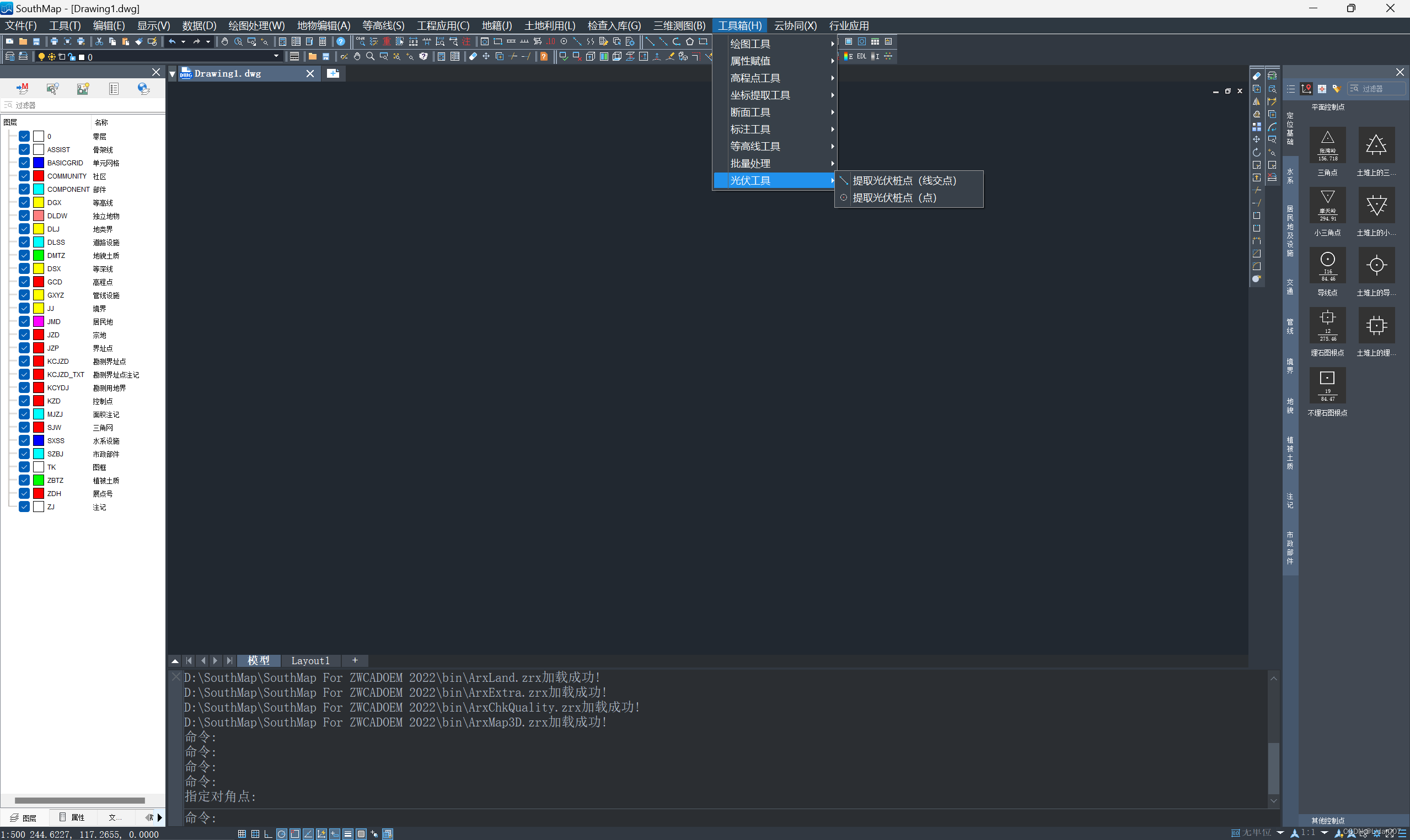
Task: Click the magenta color swatch of the JMD layer
Action: pyautogui.click(x=39, y=321)
